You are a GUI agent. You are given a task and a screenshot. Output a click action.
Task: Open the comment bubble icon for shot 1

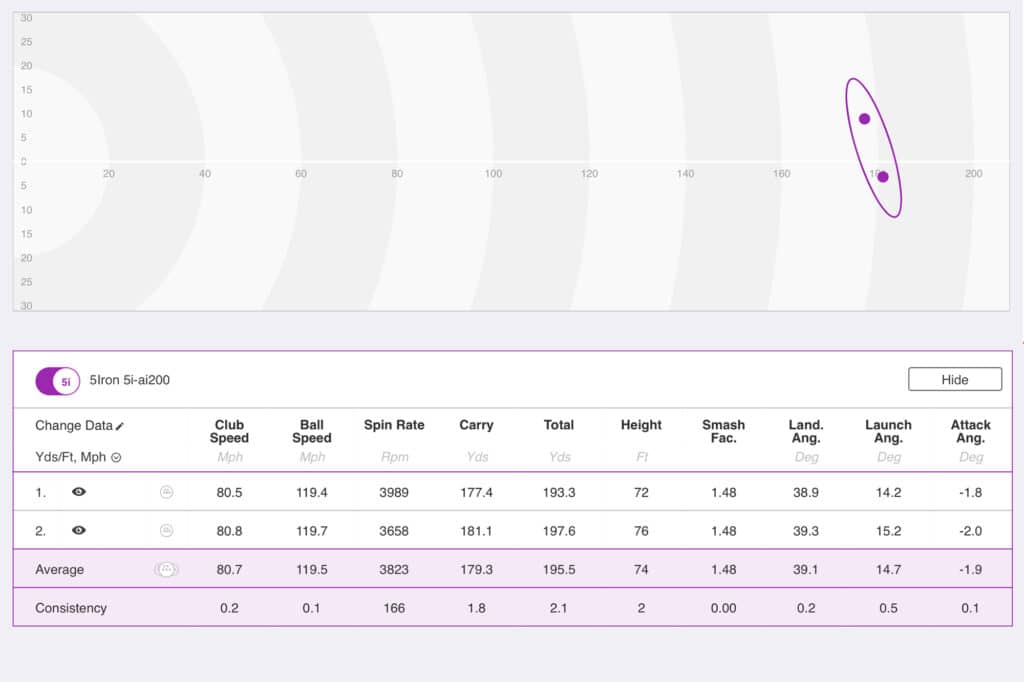166,491
